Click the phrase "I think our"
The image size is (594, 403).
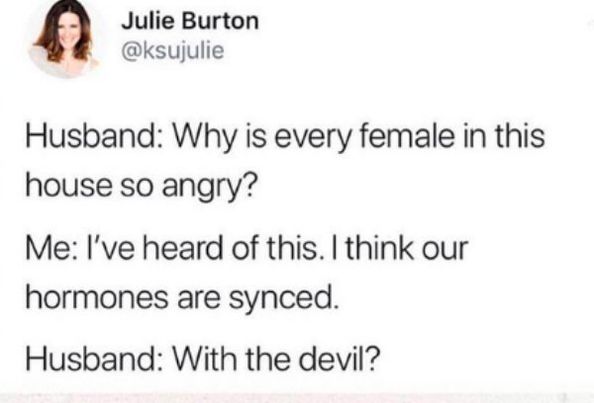400,248
